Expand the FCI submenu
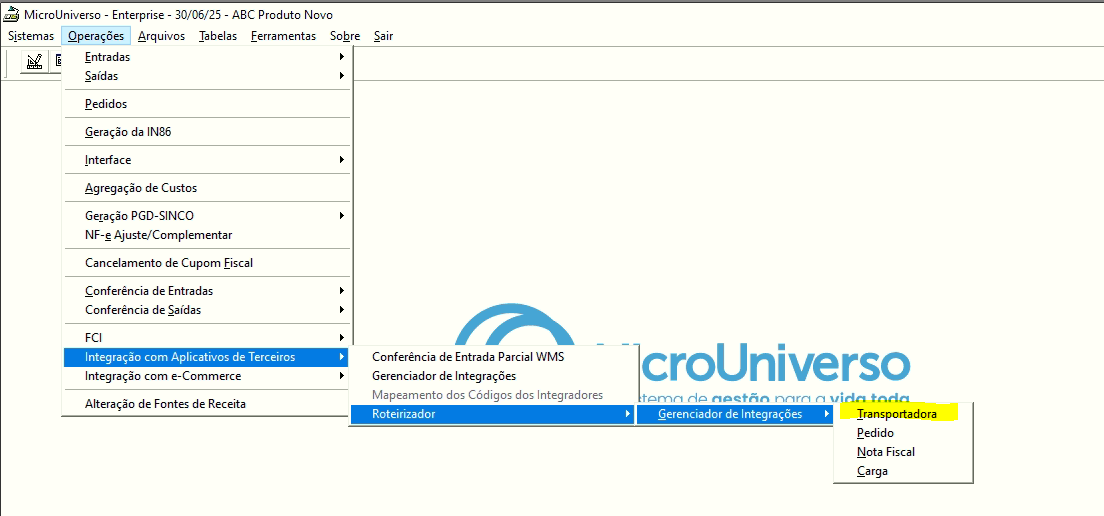The image size is (1104, 516). coord(207,338)
